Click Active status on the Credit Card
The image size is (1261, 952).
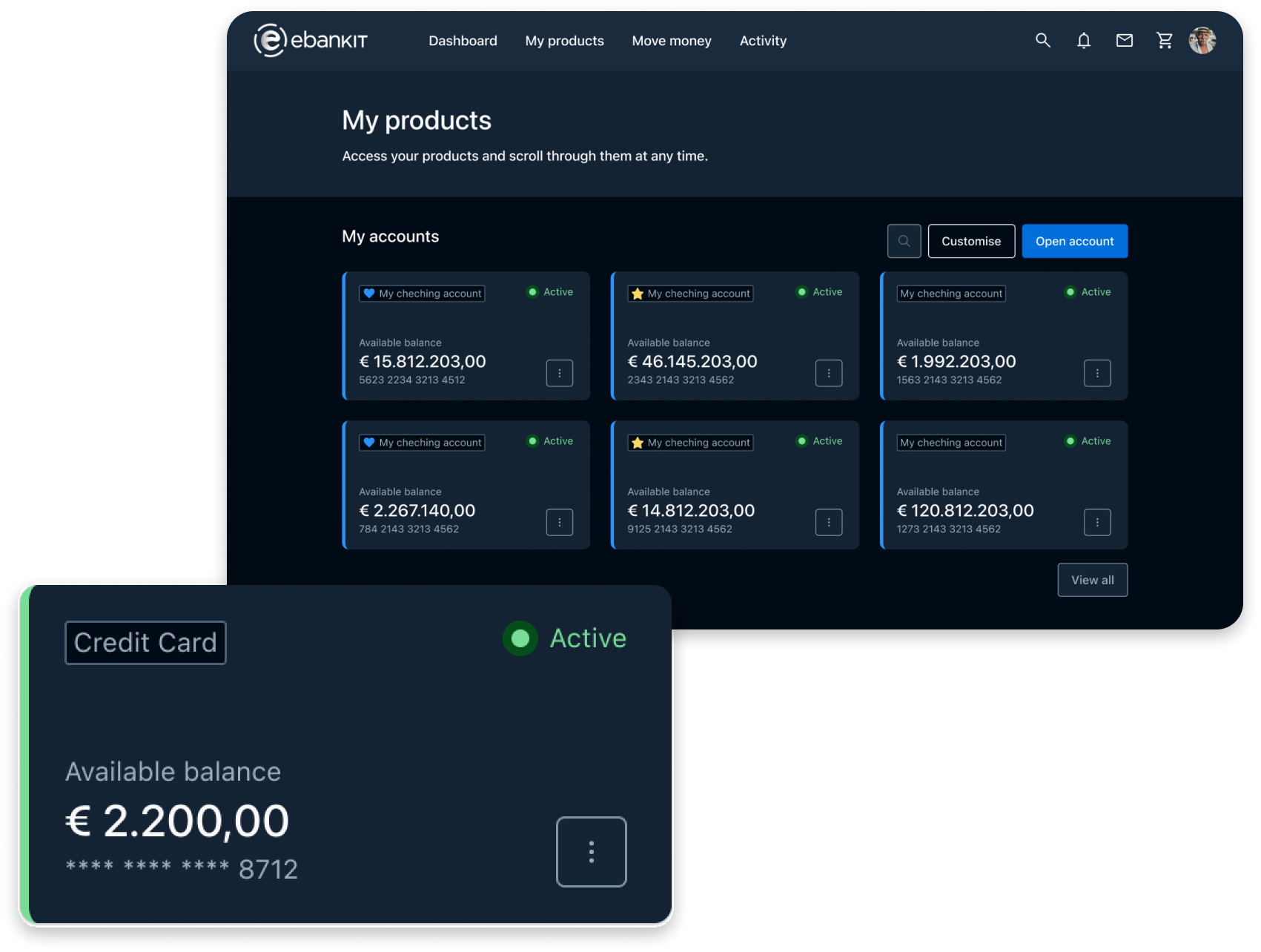tap(565, 638)
